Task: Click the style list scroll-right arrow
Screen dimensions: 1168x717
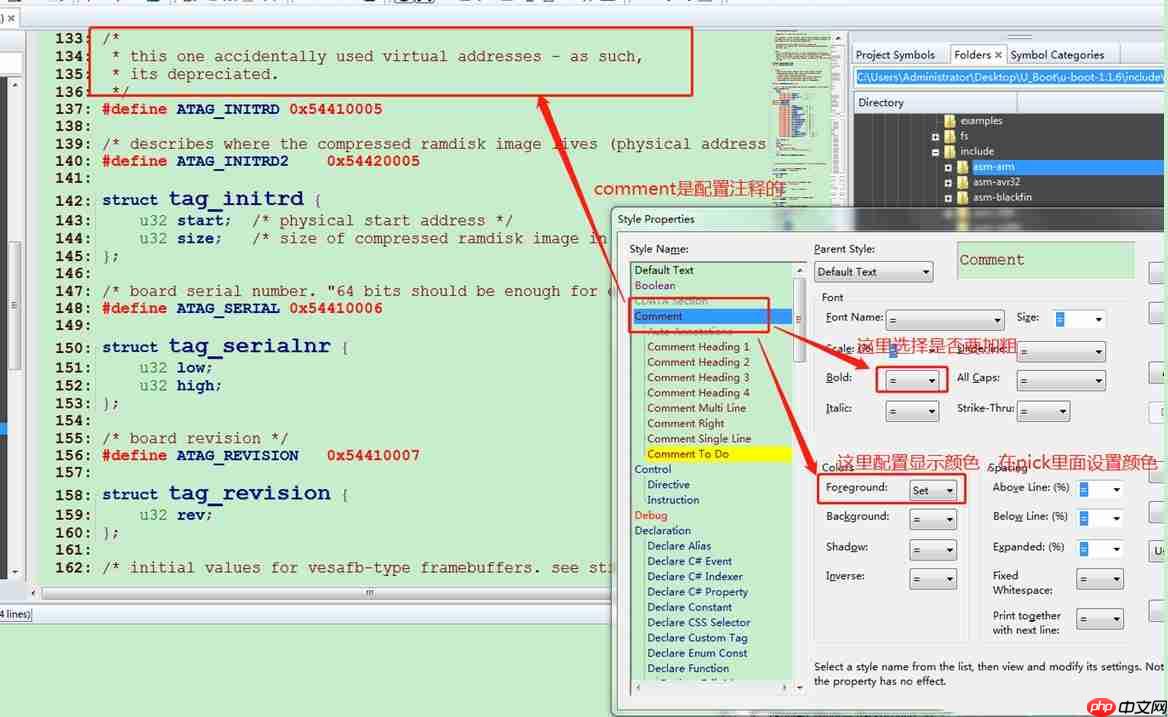Action: point(784,687)
